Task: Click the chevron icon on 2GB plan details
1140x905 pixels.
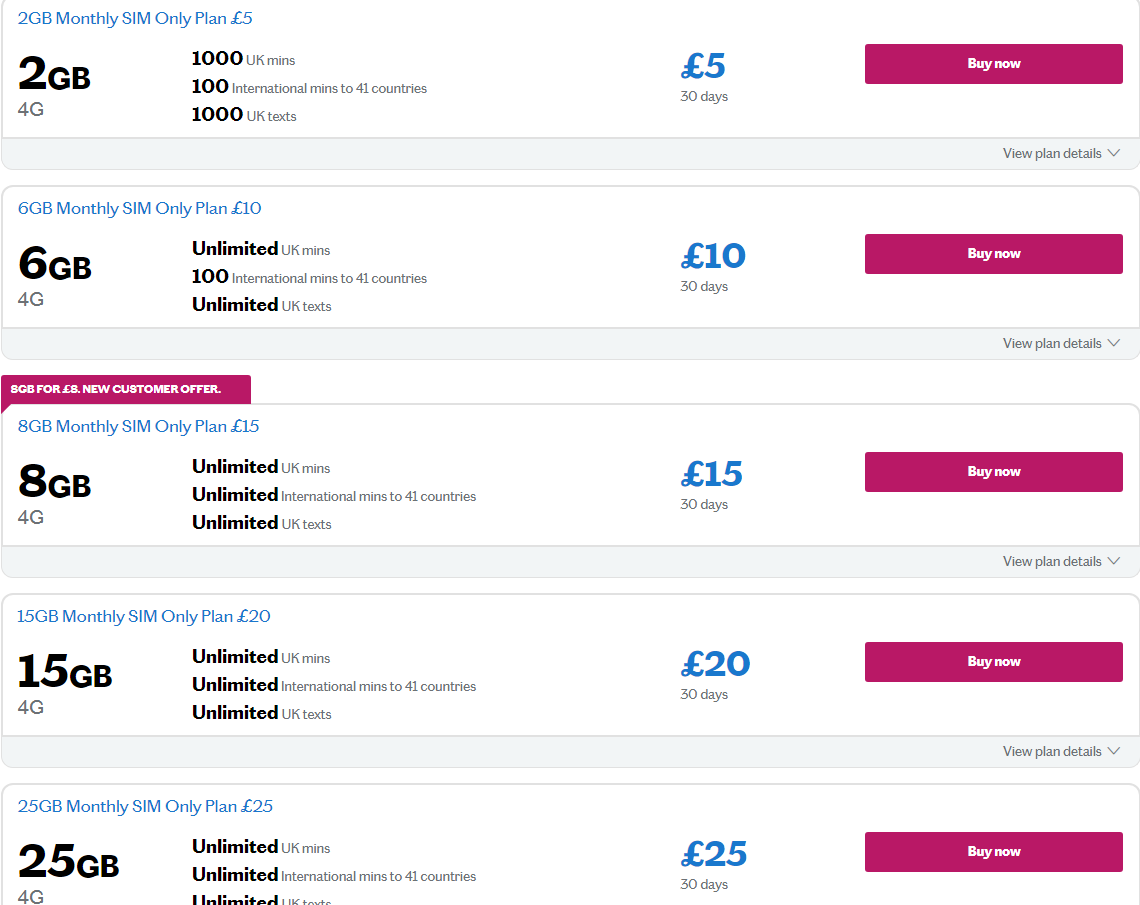Action: [x=1114, y=154]
